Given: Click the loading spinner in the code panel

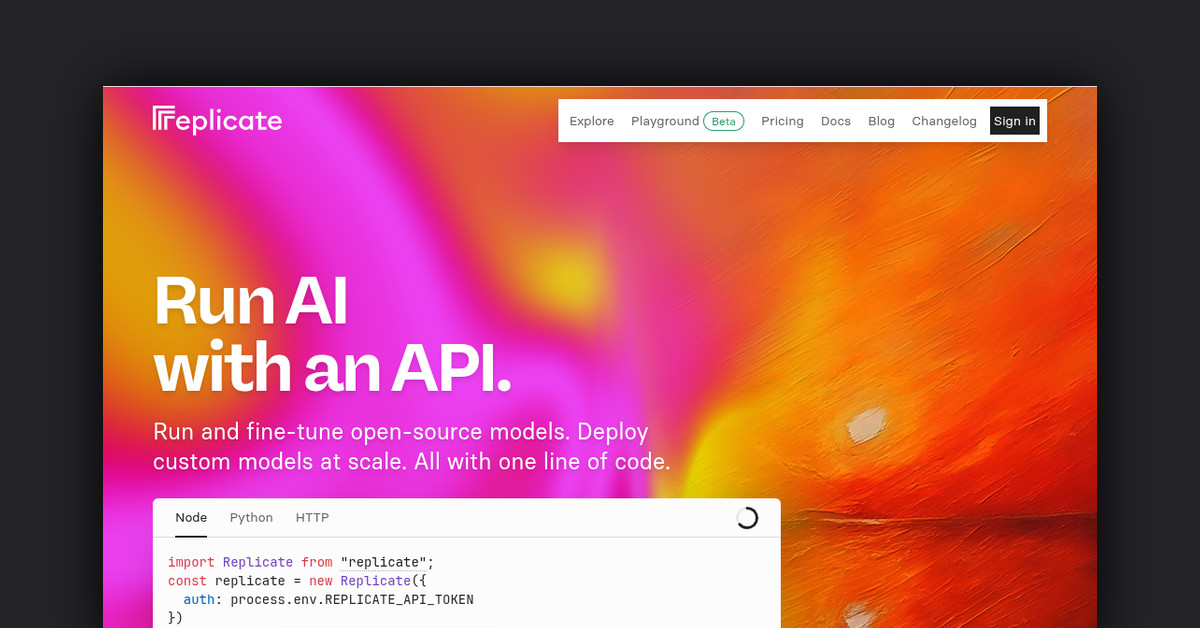Looking at the screenshot, I should pyautogui.click(x=746, y=517).
